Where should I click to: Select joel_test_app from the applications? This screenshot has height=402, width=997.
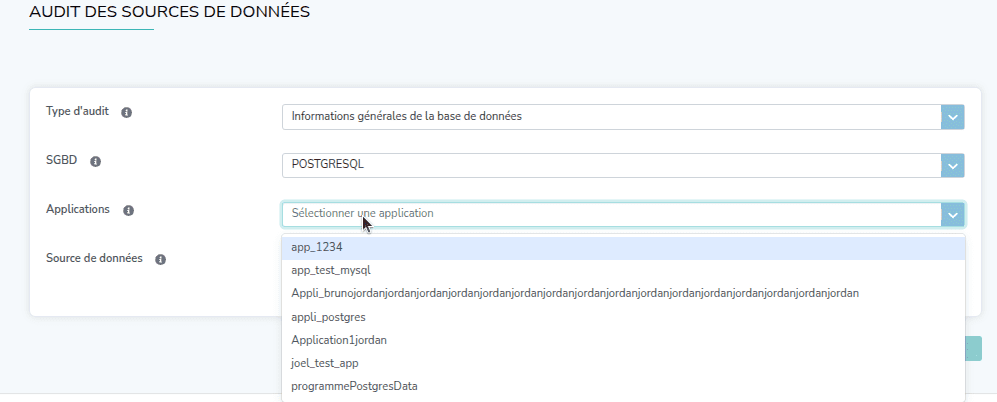[x=325, y=363]
